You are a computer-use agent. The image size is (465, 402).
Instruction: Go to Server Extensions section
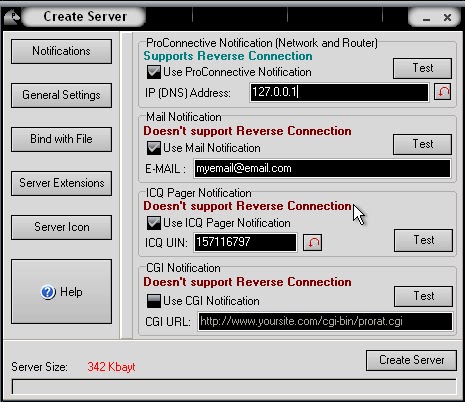pos(61,183)
